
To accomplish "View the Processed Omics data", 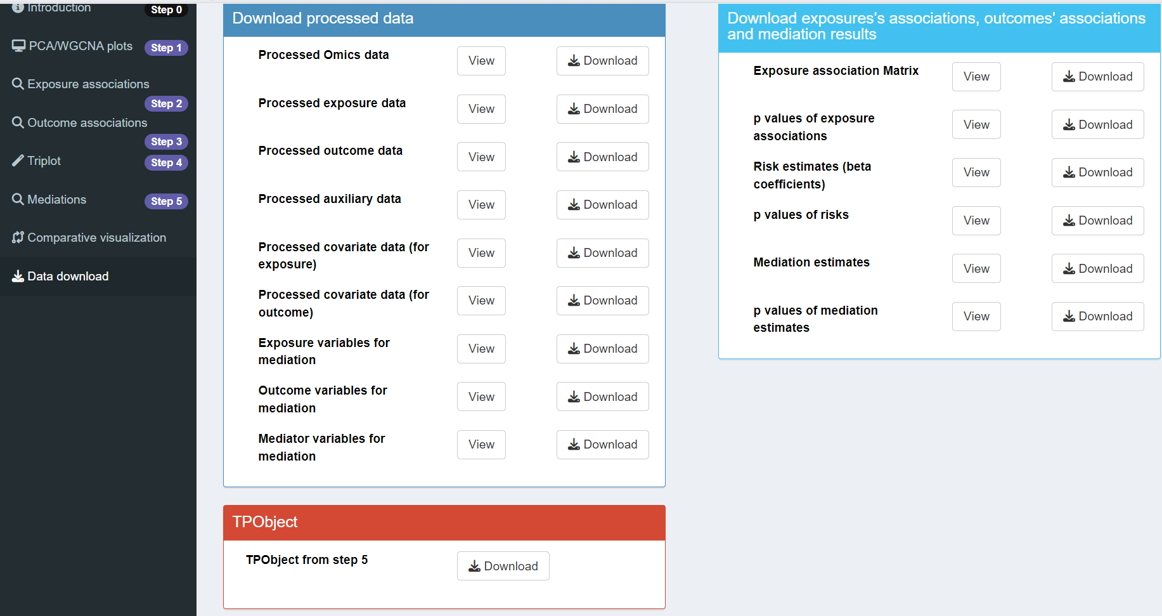I will tap(481, 61).
